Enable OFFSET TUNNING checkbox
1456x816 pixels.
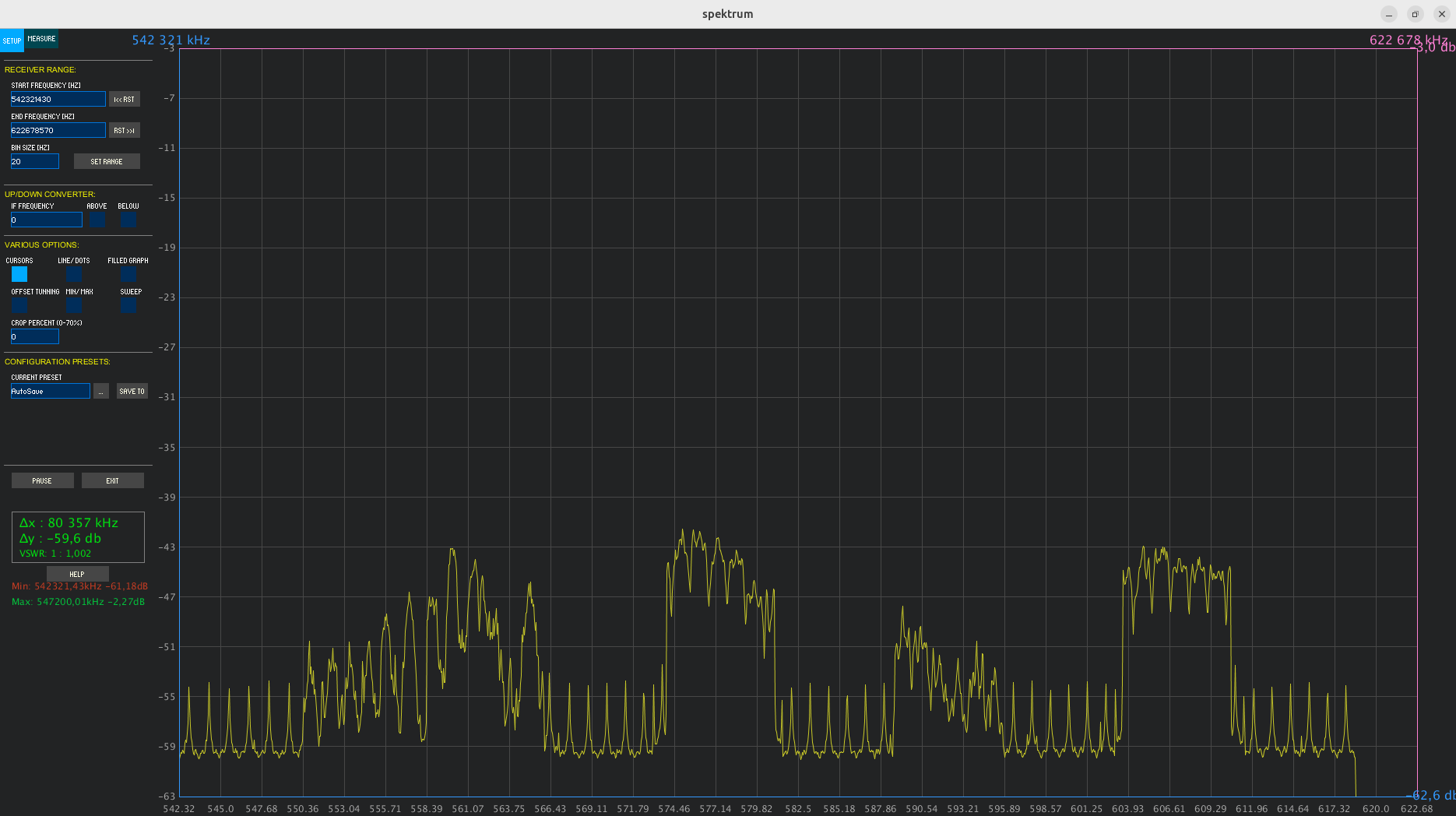tap(19, 305)
